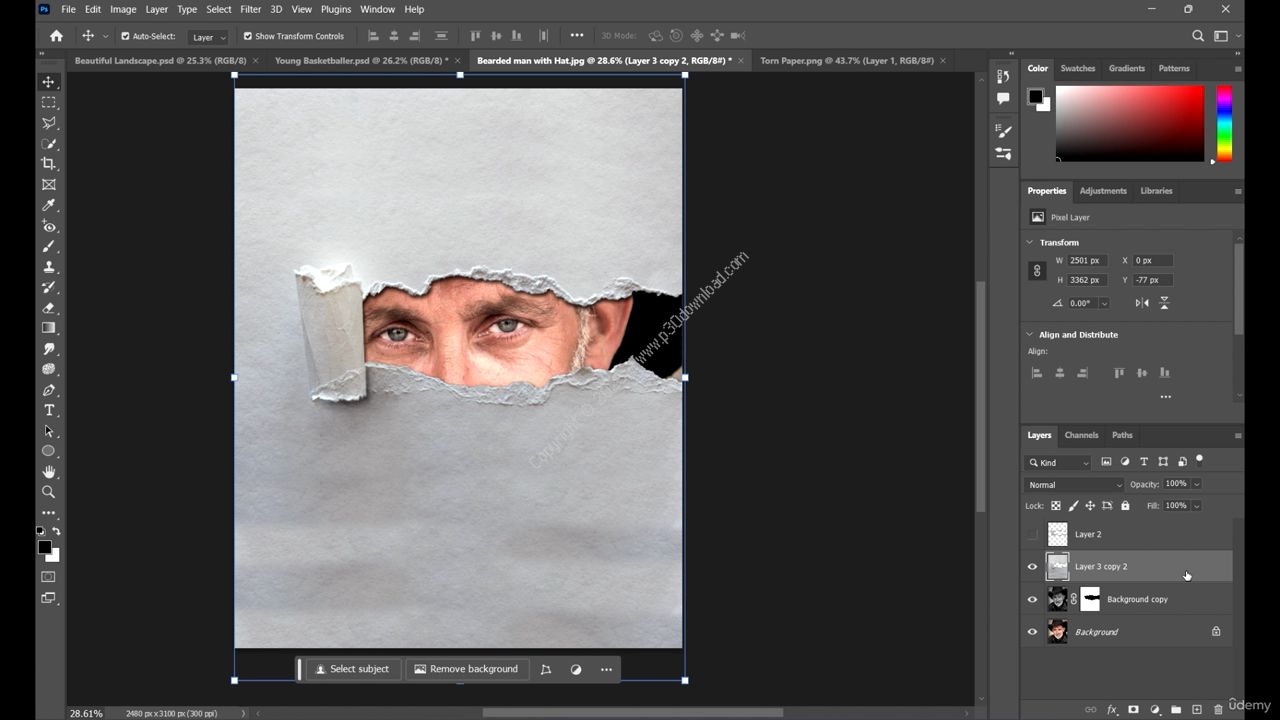This screenshot has height=720, width=1280.
Task: Select the Hand tool
Action: pyautogui.click(x=48, y=472)
